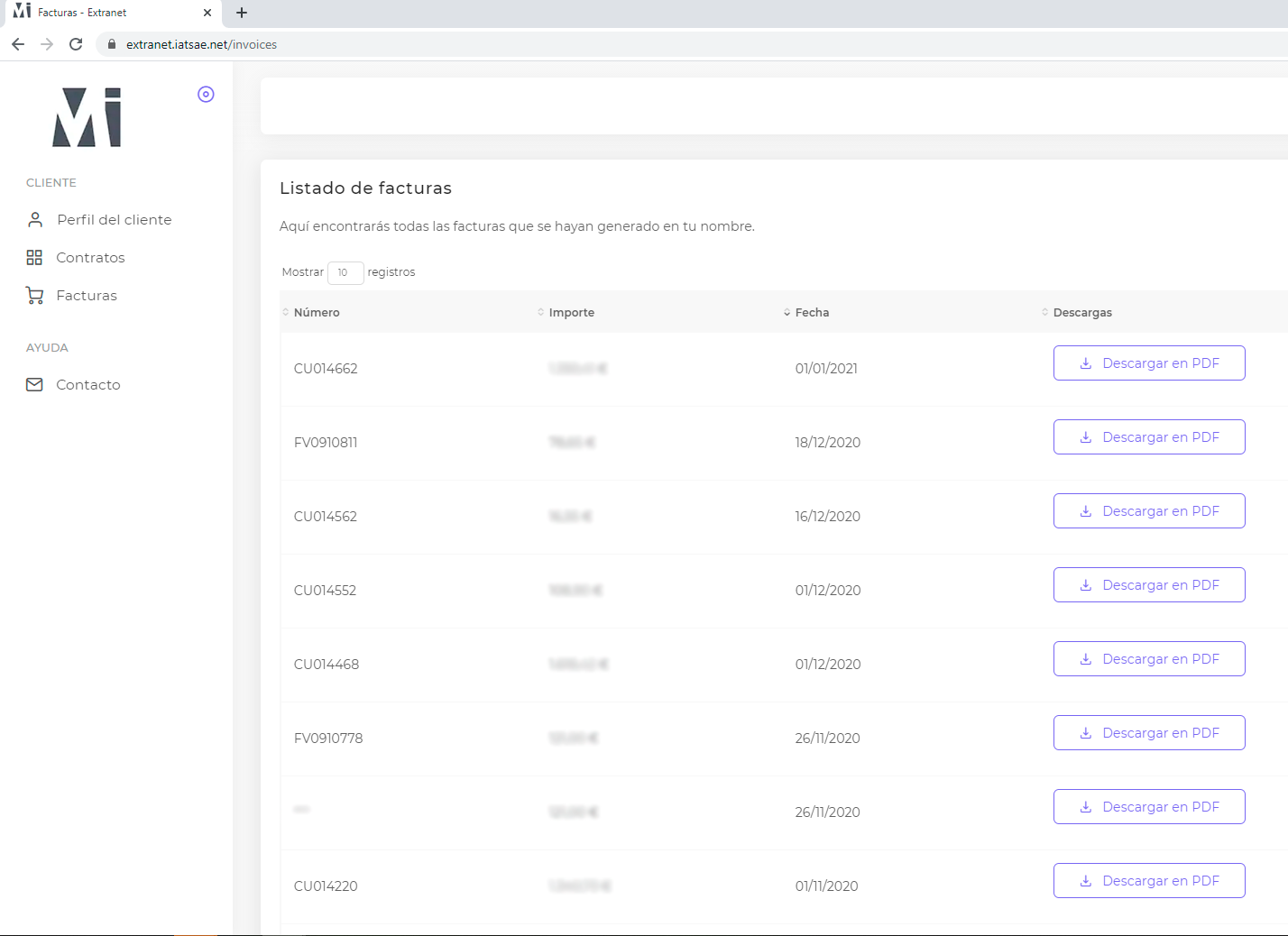Reload the page with the refresh icon
The height and width of the screenshot is (936, 1288).
coord(76,44)
